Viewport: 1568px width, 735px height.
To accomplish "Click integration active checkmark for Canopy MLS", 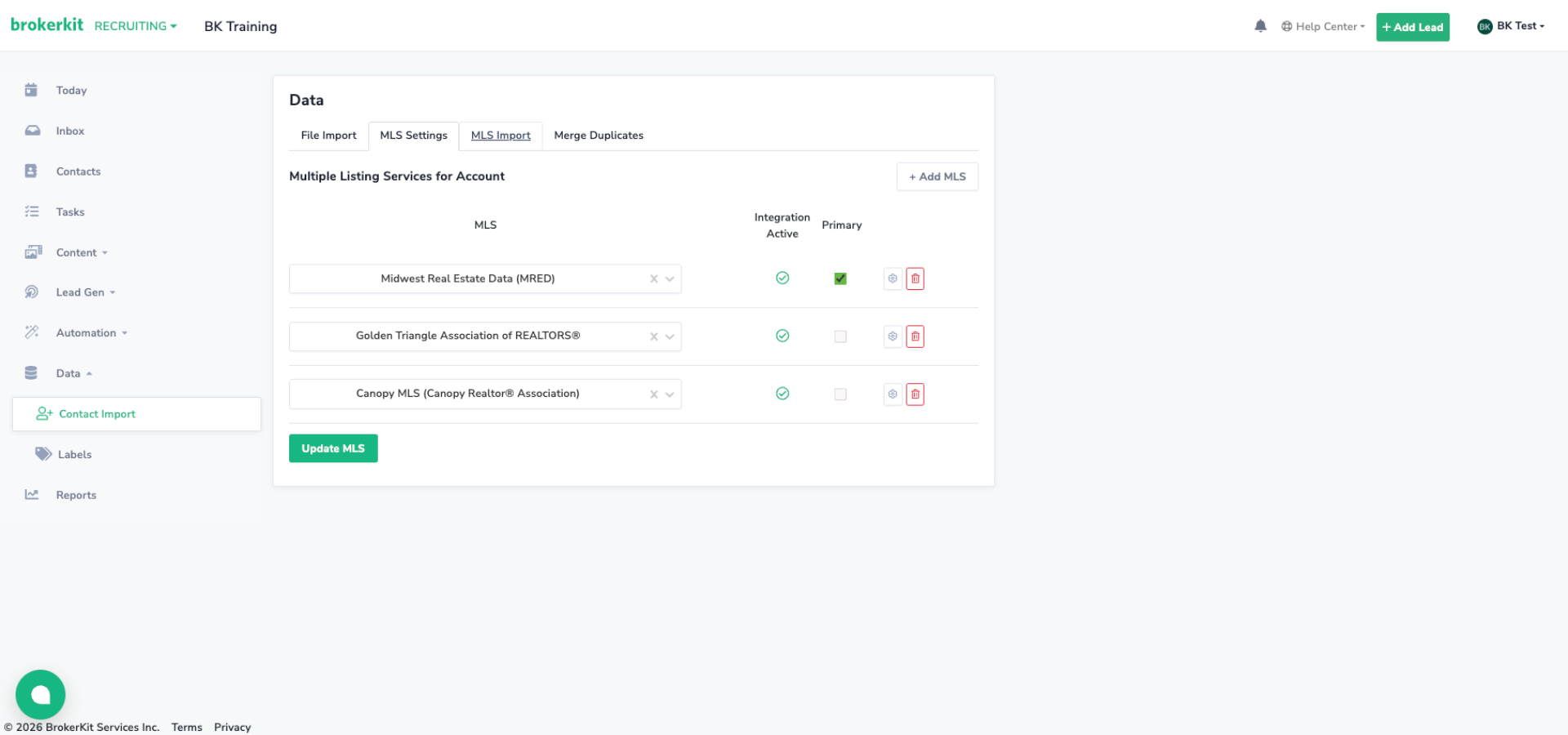I will coord(782,394).
